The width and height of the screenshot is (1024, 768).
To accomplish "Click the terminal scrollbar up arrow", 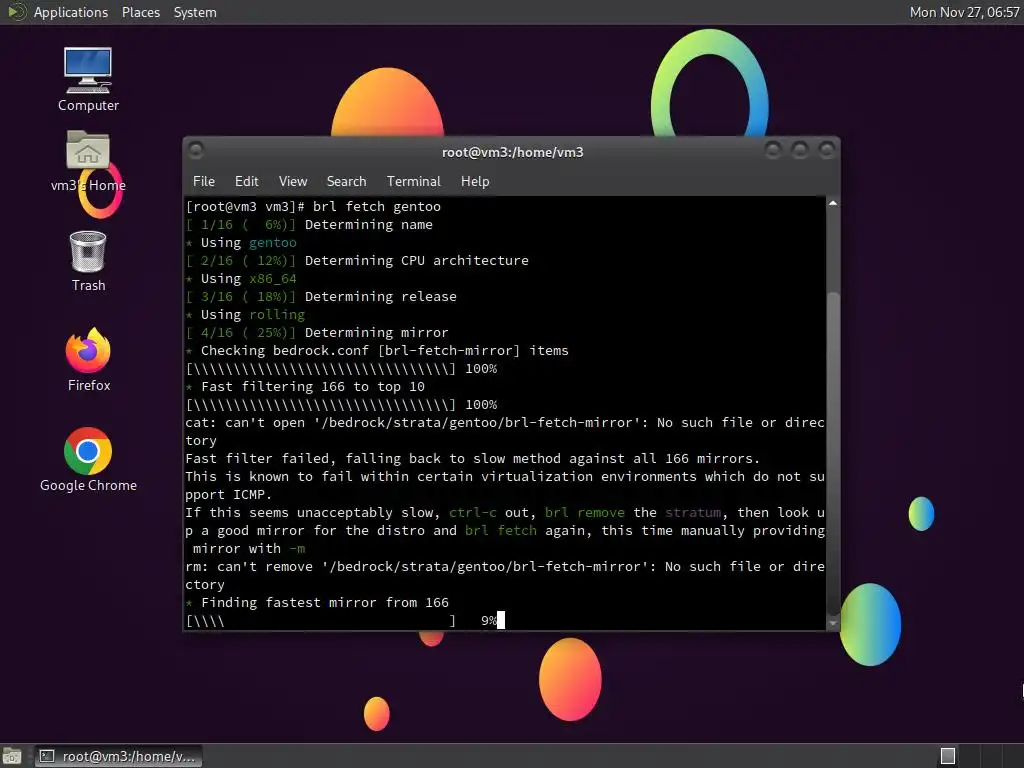I will click(x=833, y=204).
